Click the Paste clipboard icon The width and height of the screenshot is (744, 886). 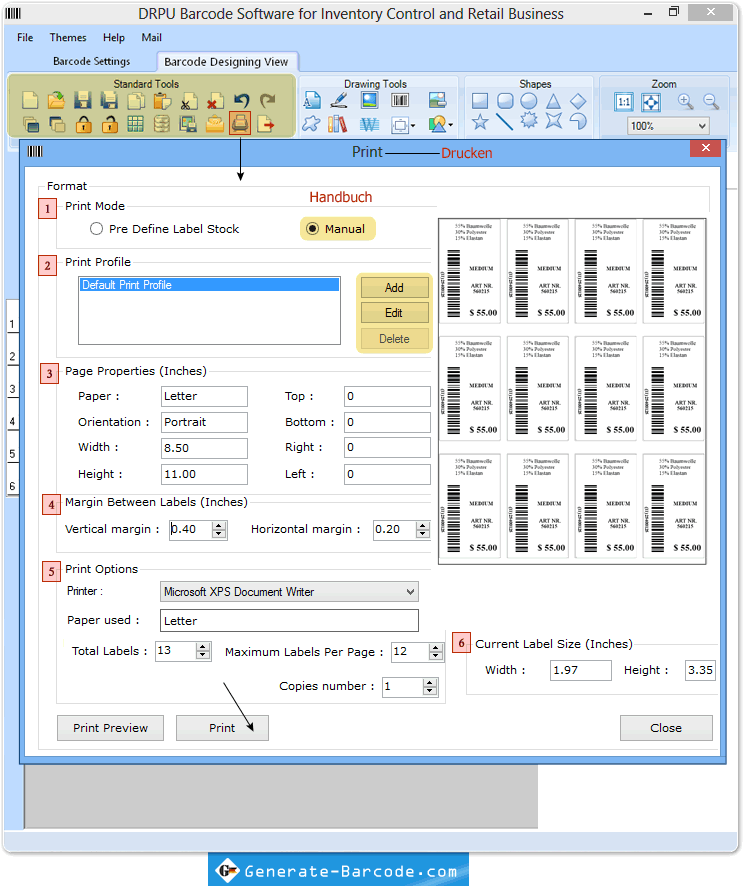162,101
